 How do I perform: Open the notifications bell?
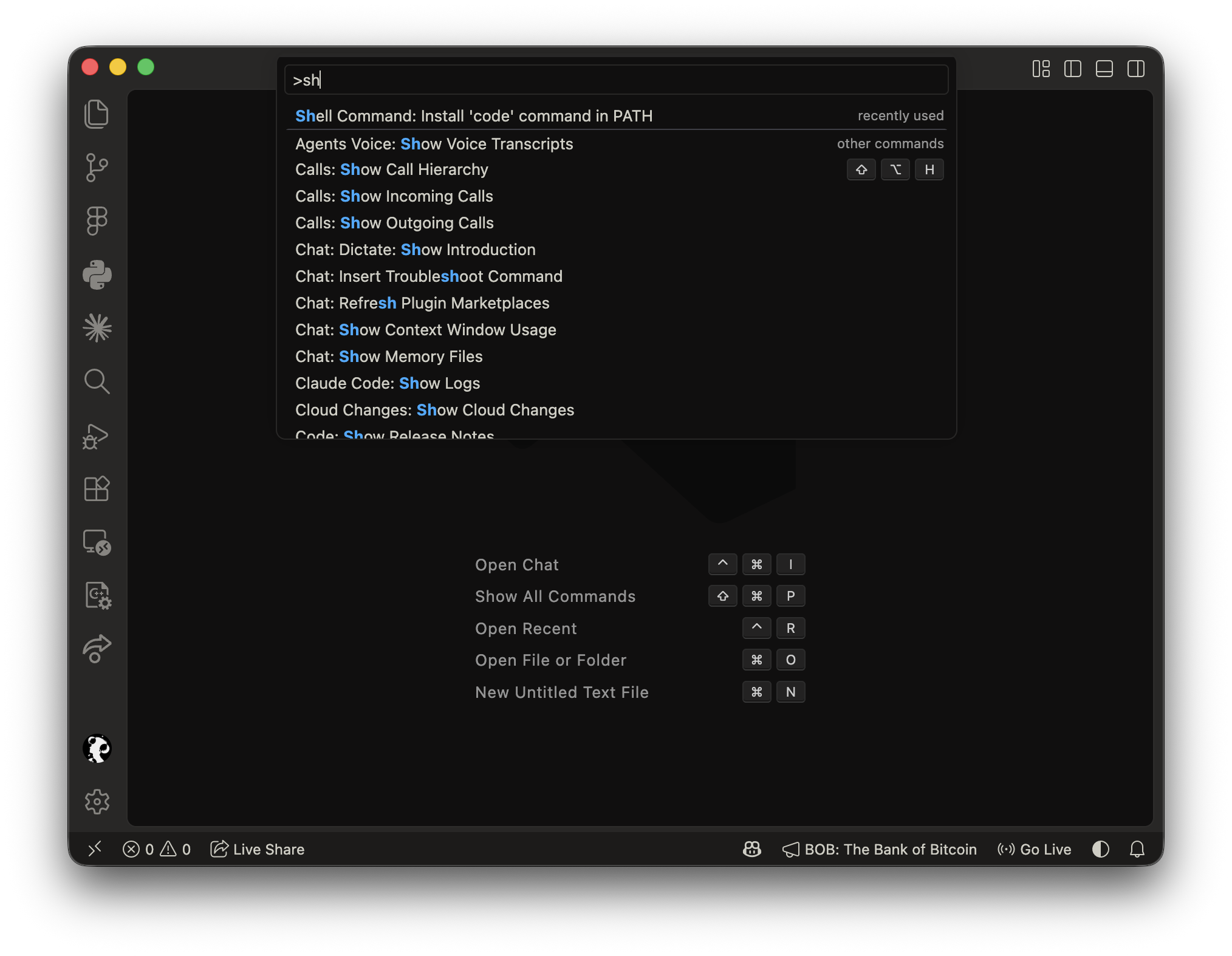click(x=1137, y=849)
